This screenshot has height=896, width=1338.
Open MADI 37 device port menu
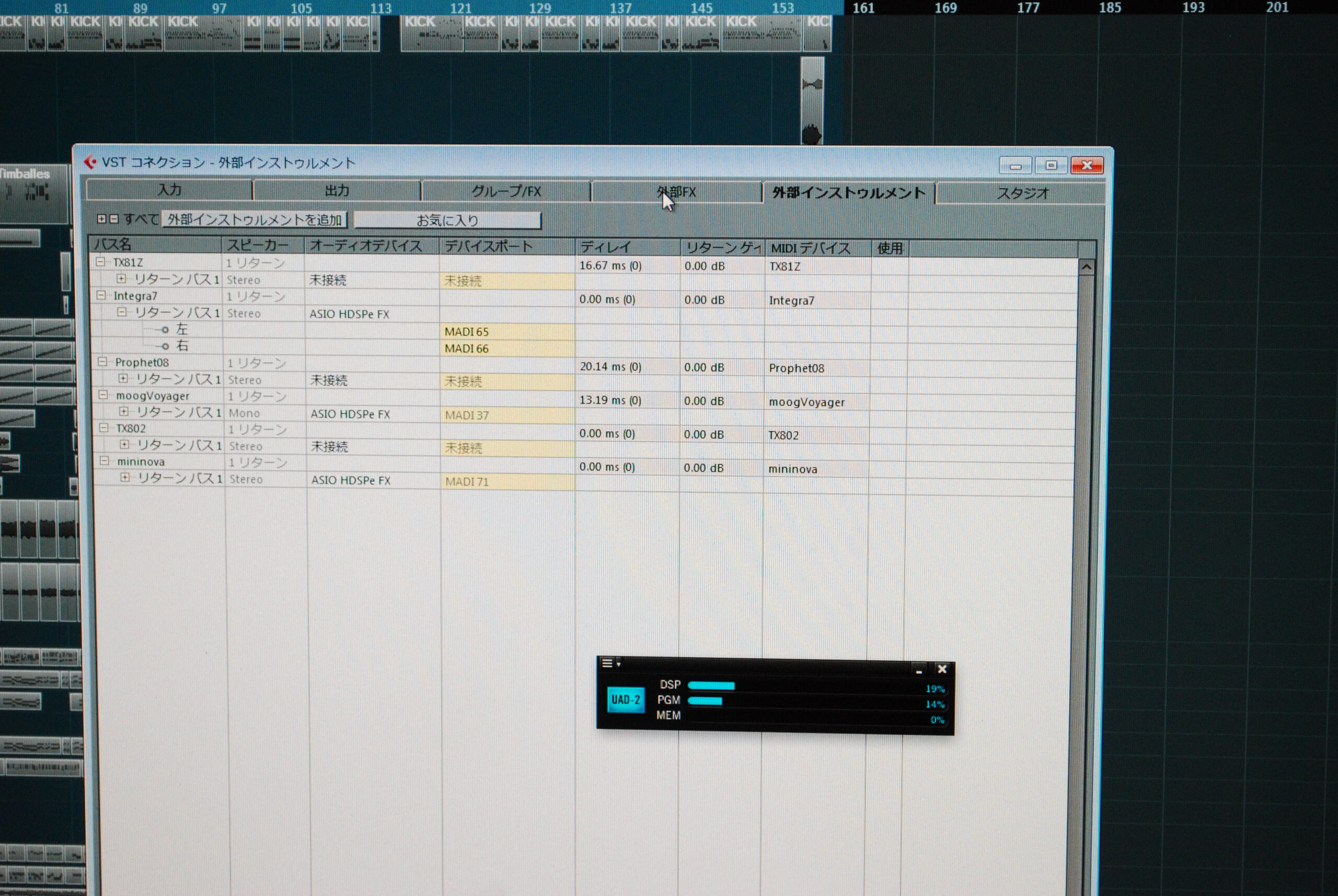[507, 415]
